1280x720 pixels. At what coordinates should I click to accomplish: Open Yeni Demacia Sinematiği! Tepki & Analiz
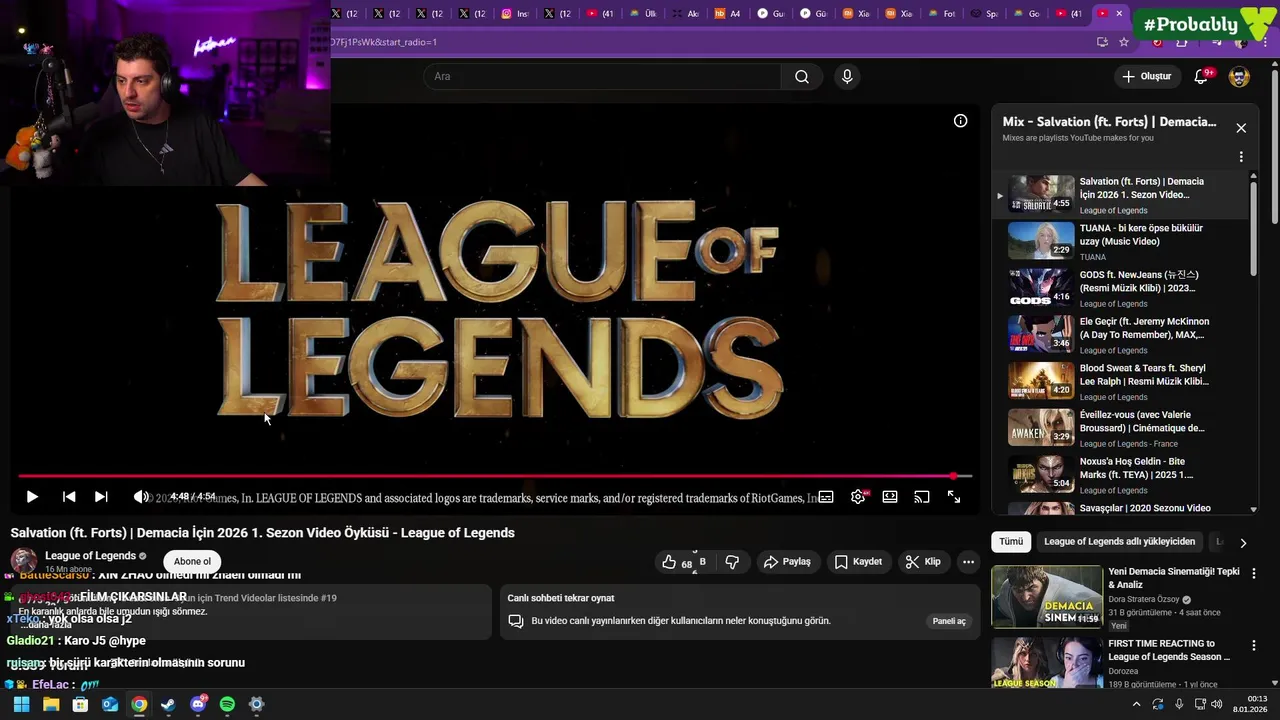[x=1173, y=579]
